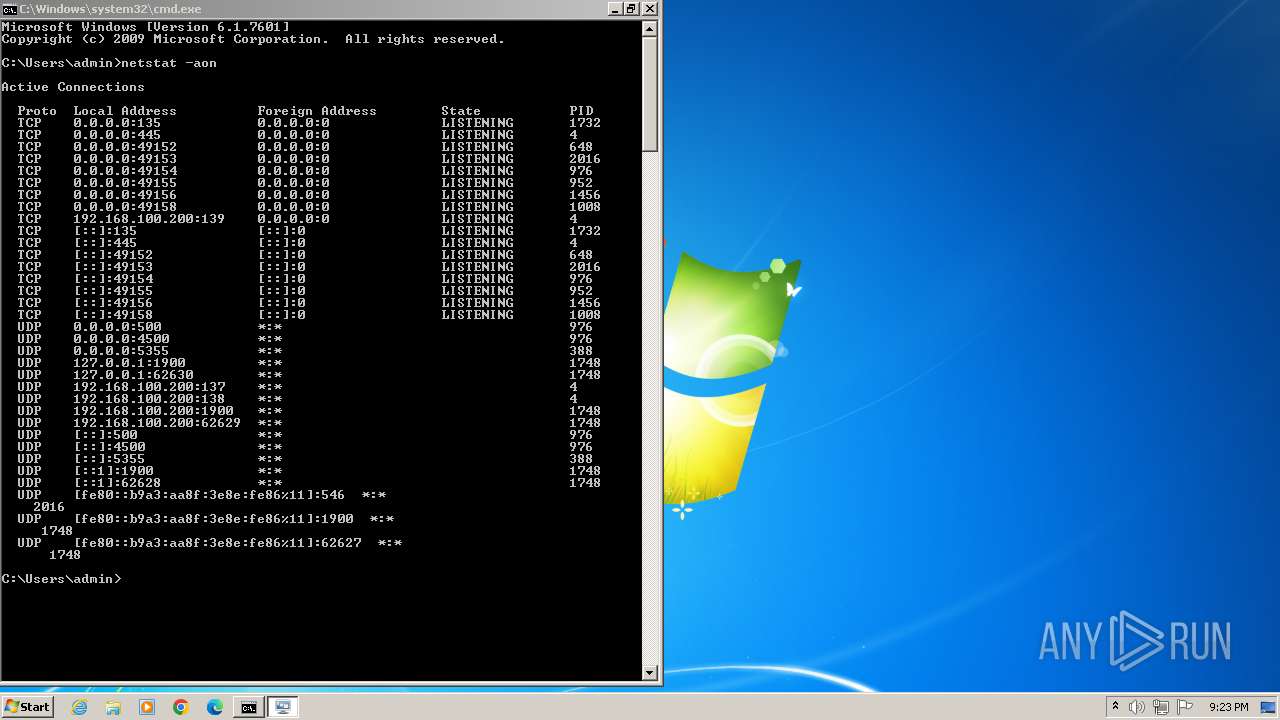Click the 'Local Address' column header
The width and height of the screenshot is (1280, 720).
(x=125, y=111)
